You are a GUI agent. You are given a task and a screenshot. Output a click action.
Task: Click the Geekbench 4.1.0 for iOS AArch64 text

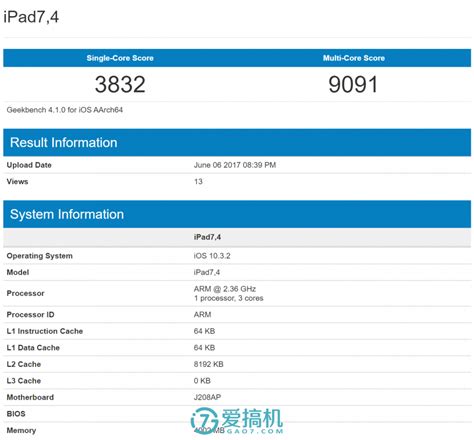(x=65, y=110)
